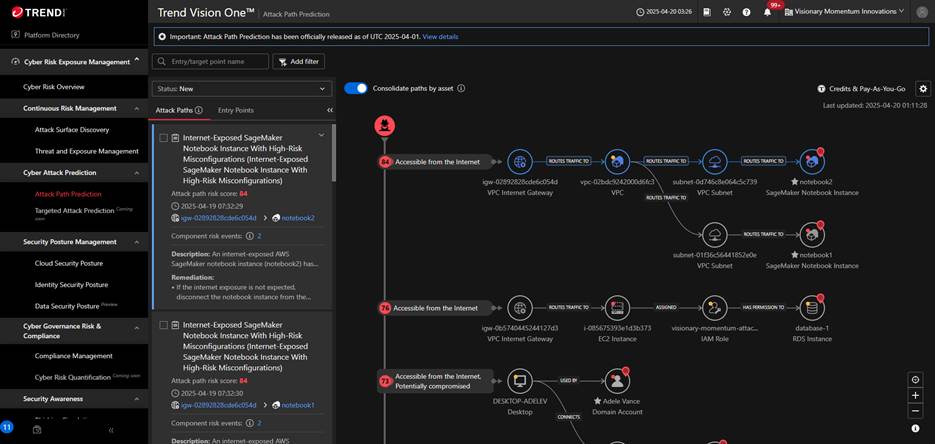Select the igw-02892828cde6c054d internet gateway node
Screen dimensions: 935x444
click(x=520, y=162)
